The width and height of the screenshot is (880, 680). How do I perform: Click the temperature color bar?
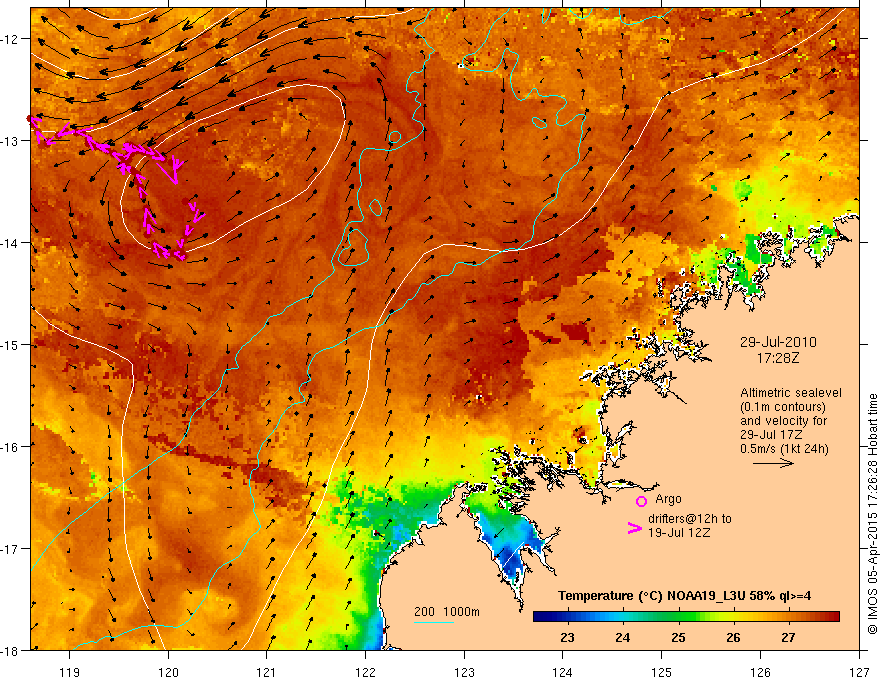tap(686, 617)
